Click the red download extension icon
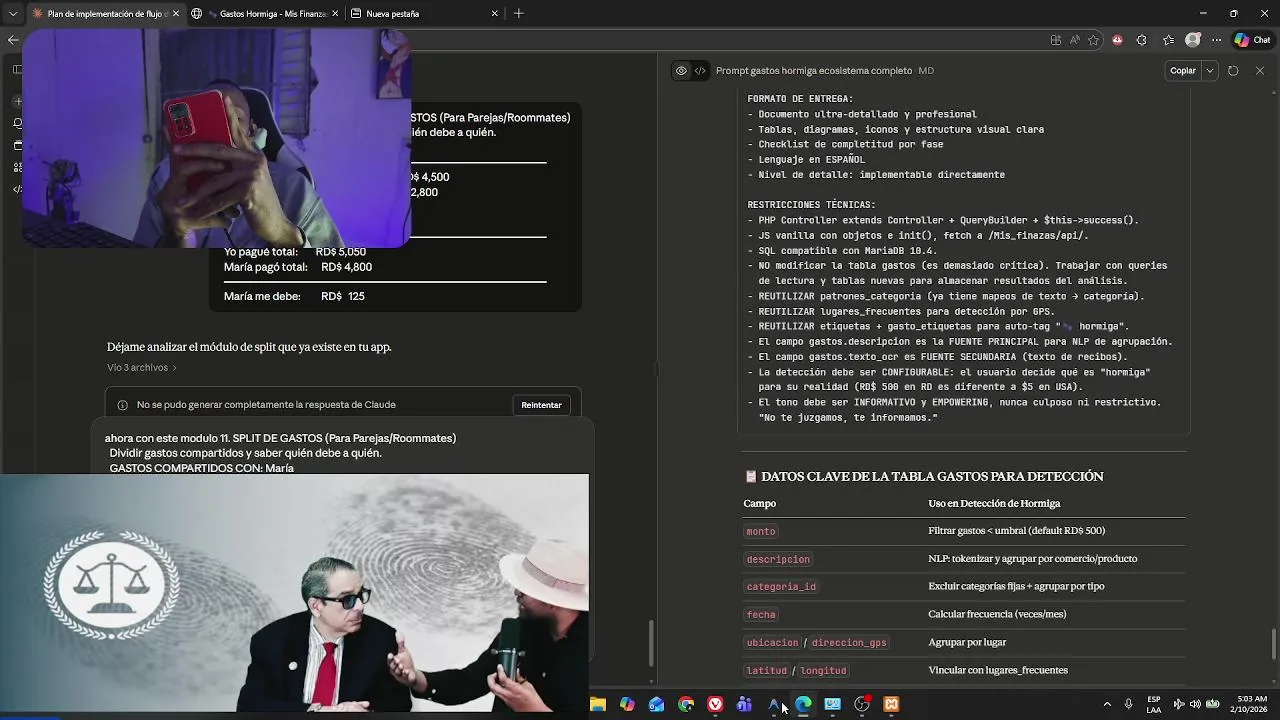 (1117, 40)
